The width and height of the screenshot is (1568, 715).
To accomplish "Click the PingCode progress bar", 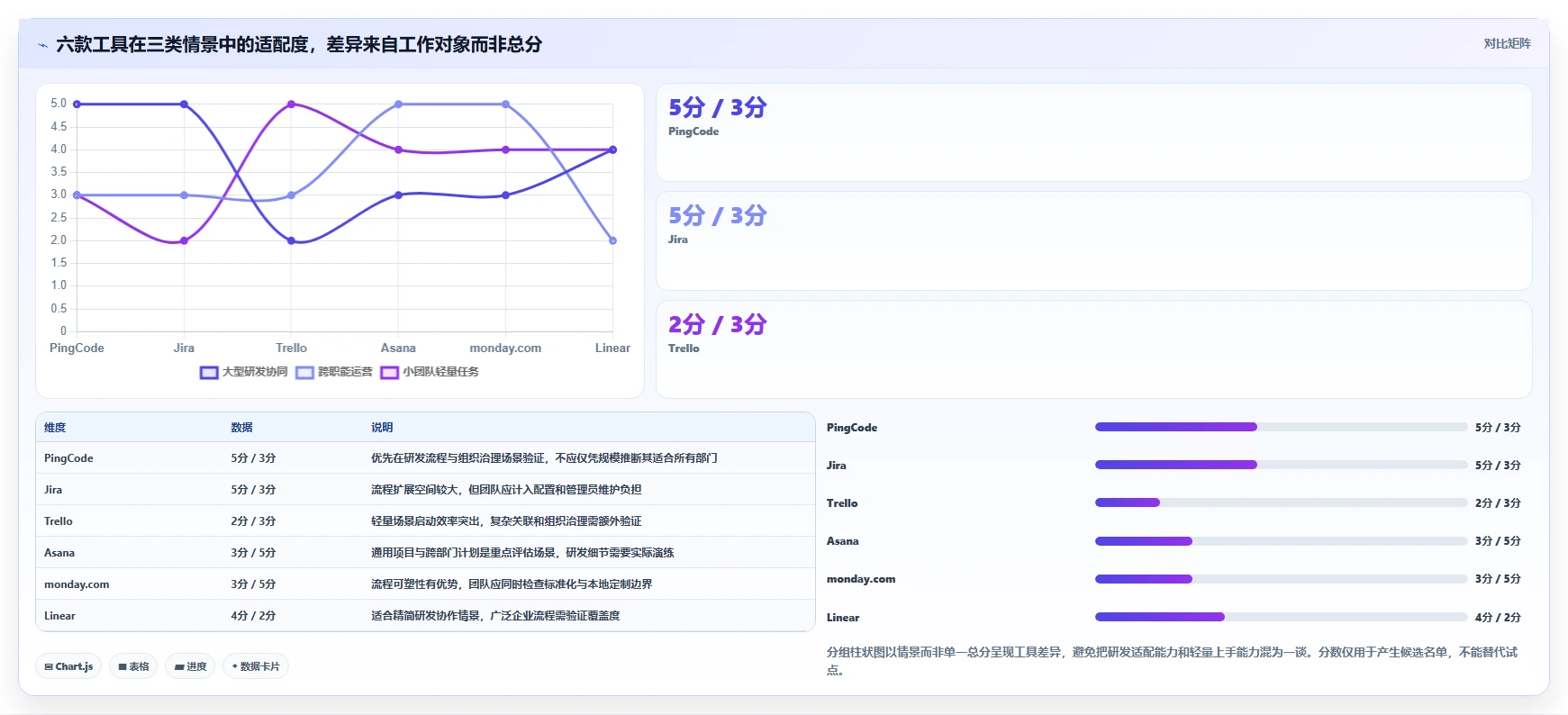I will tap(1281, 427).
